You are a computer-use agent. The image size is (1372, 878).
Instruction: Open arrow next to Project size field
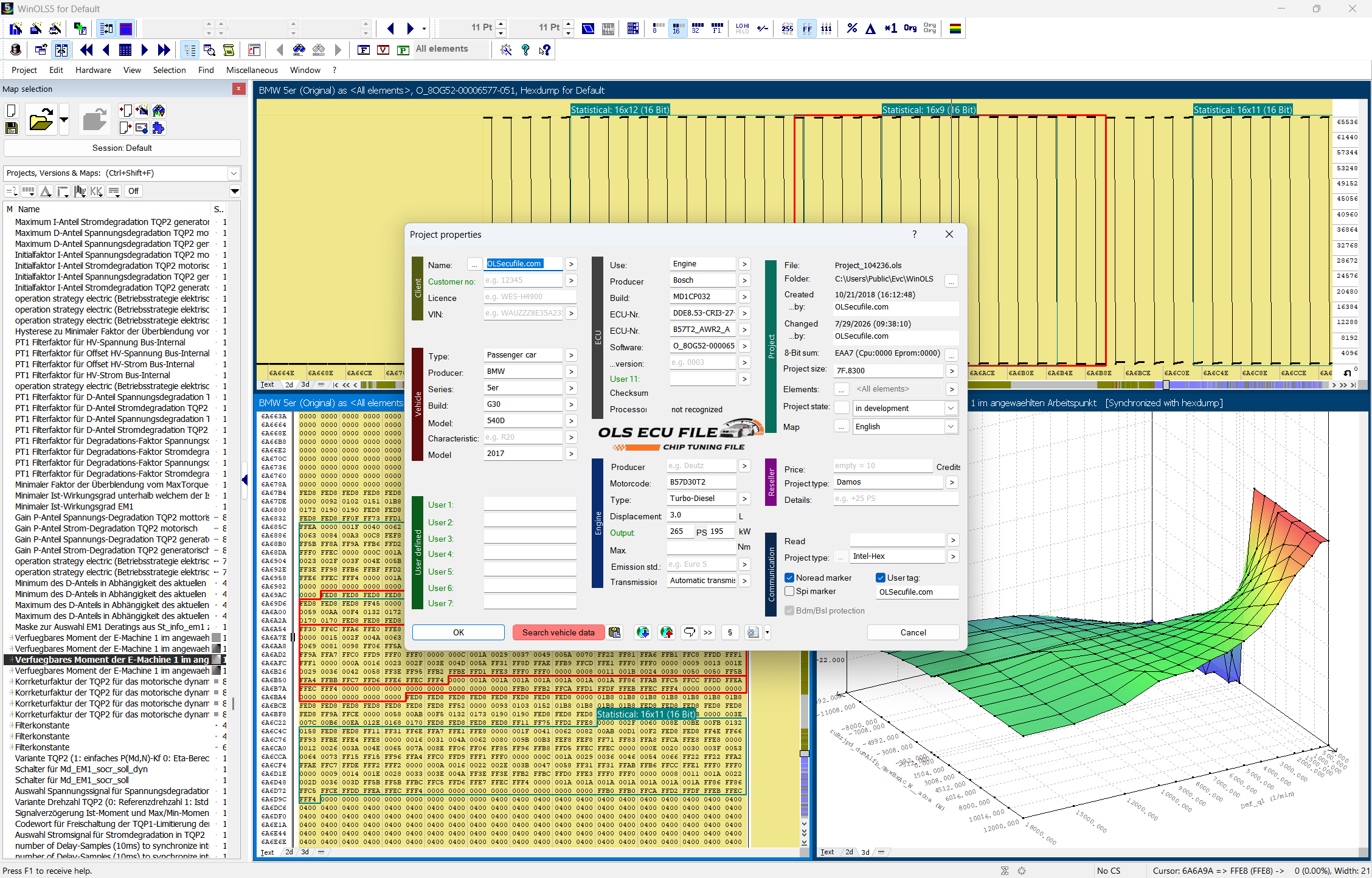[952, 370]
